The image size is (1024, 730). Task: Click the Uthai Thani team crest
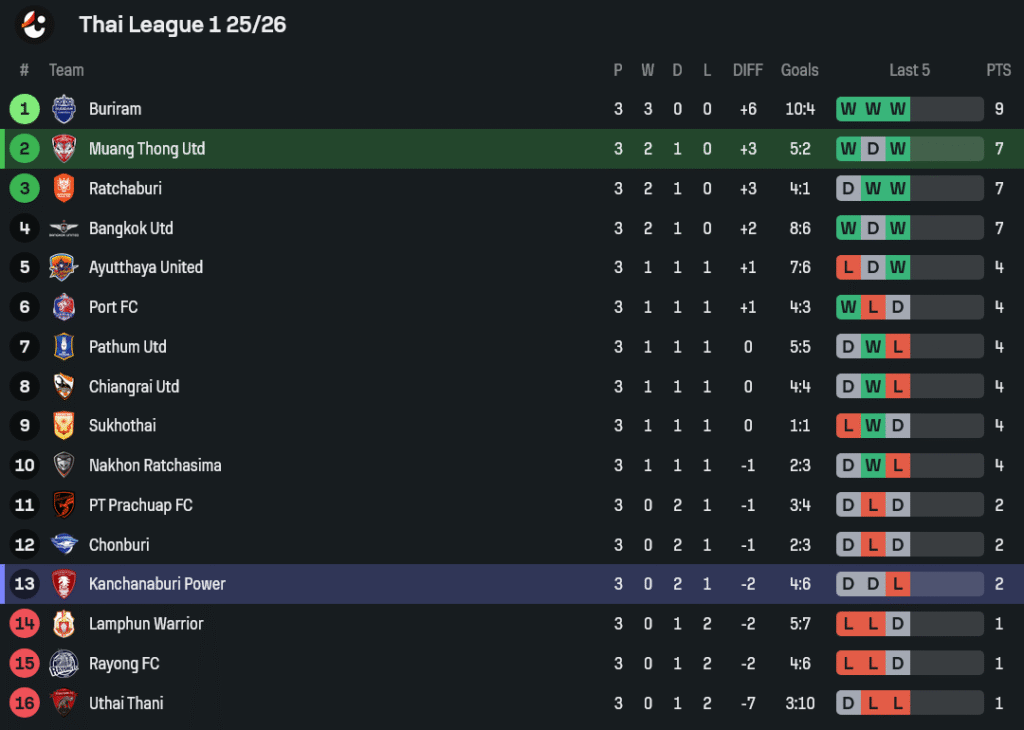point(64,703)
